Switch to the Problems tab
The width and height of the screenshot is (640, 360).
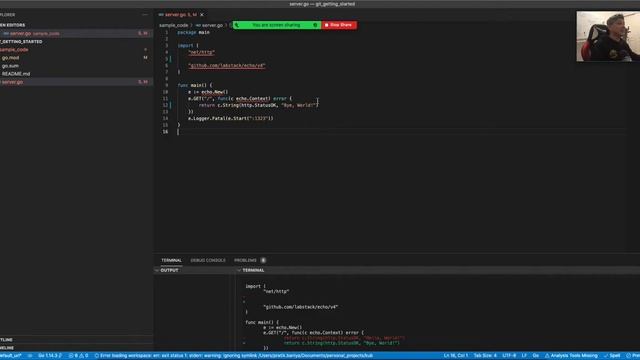[x=245, y=260]
